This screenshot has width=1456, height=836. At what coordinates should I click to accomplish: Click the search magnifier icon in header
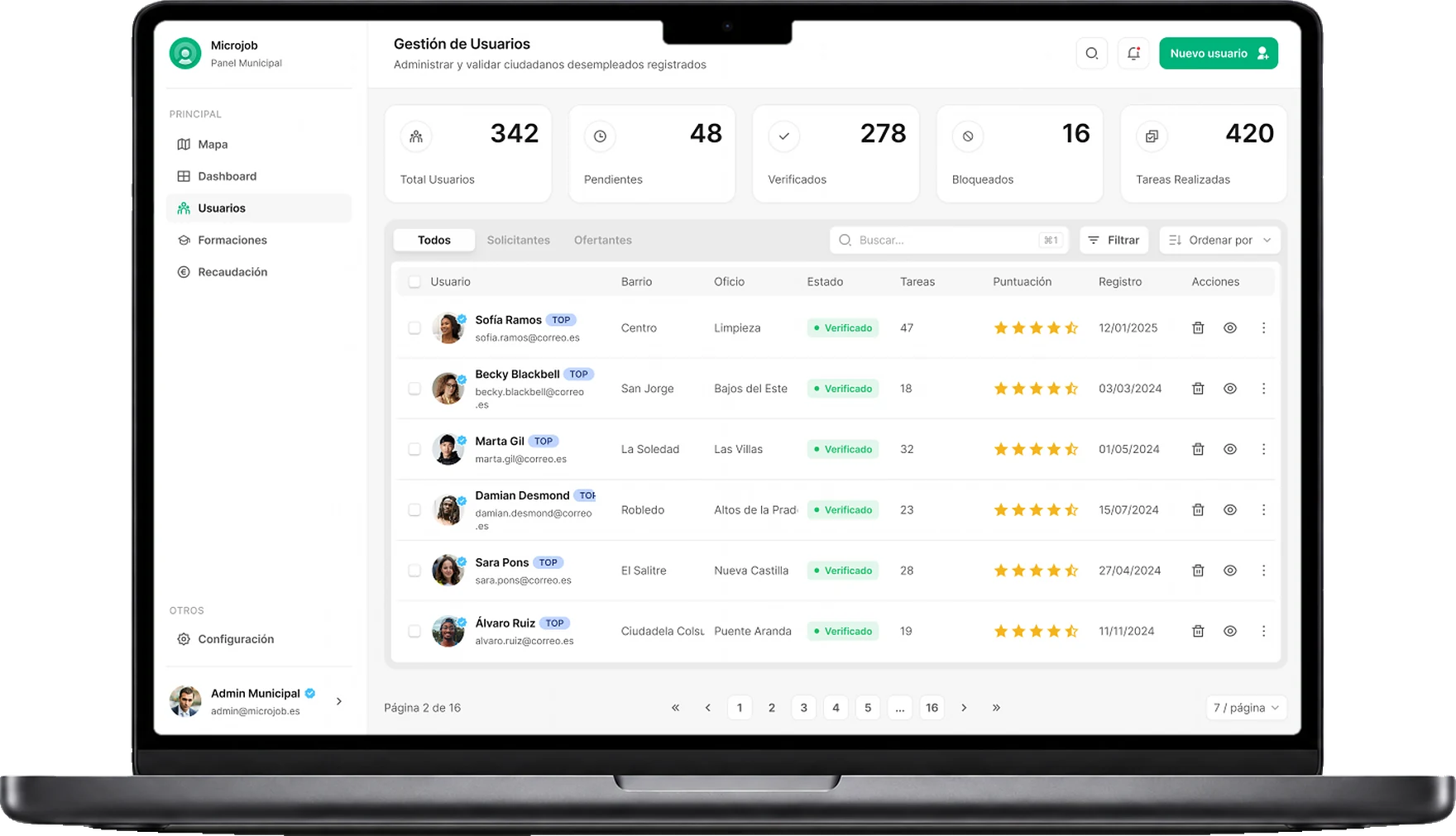1092,54
